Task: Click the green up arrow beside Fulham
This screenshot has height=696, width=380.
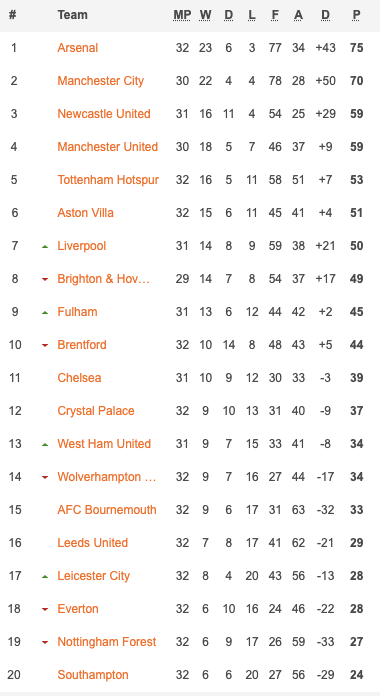Action: click(x=45, y=312)
